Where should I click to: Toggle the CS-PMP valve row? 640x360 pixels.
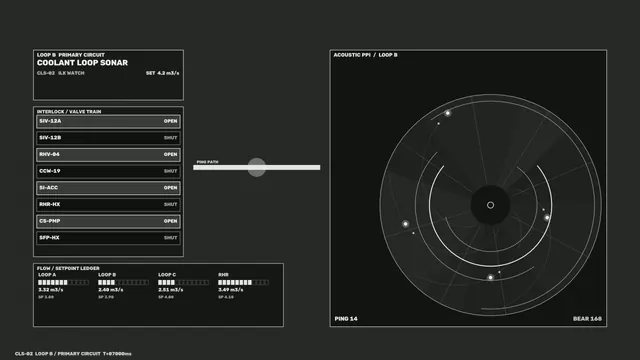108,221
